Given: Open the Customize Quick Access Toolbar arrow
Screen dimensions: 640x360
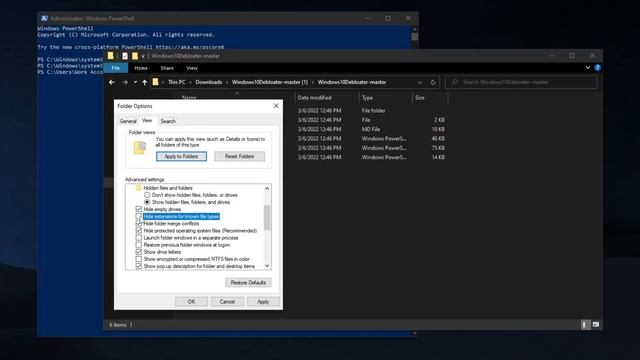Looking at the screenshot, I should [143, 56].
